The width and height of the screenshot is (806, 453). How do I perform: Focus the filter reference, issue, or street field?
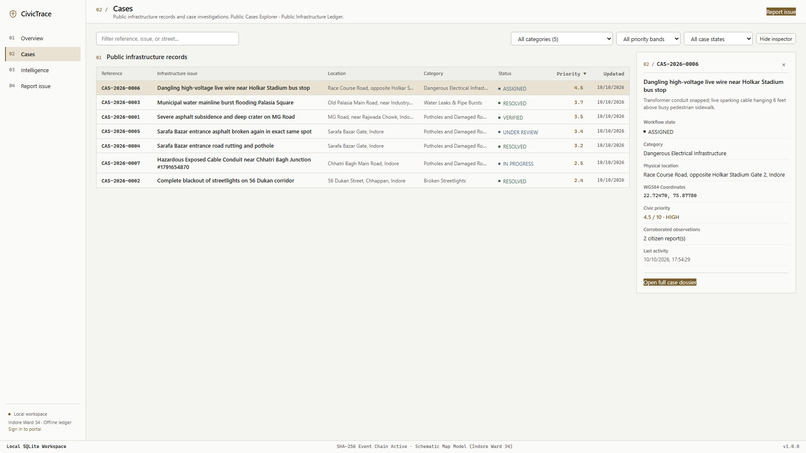167,39
